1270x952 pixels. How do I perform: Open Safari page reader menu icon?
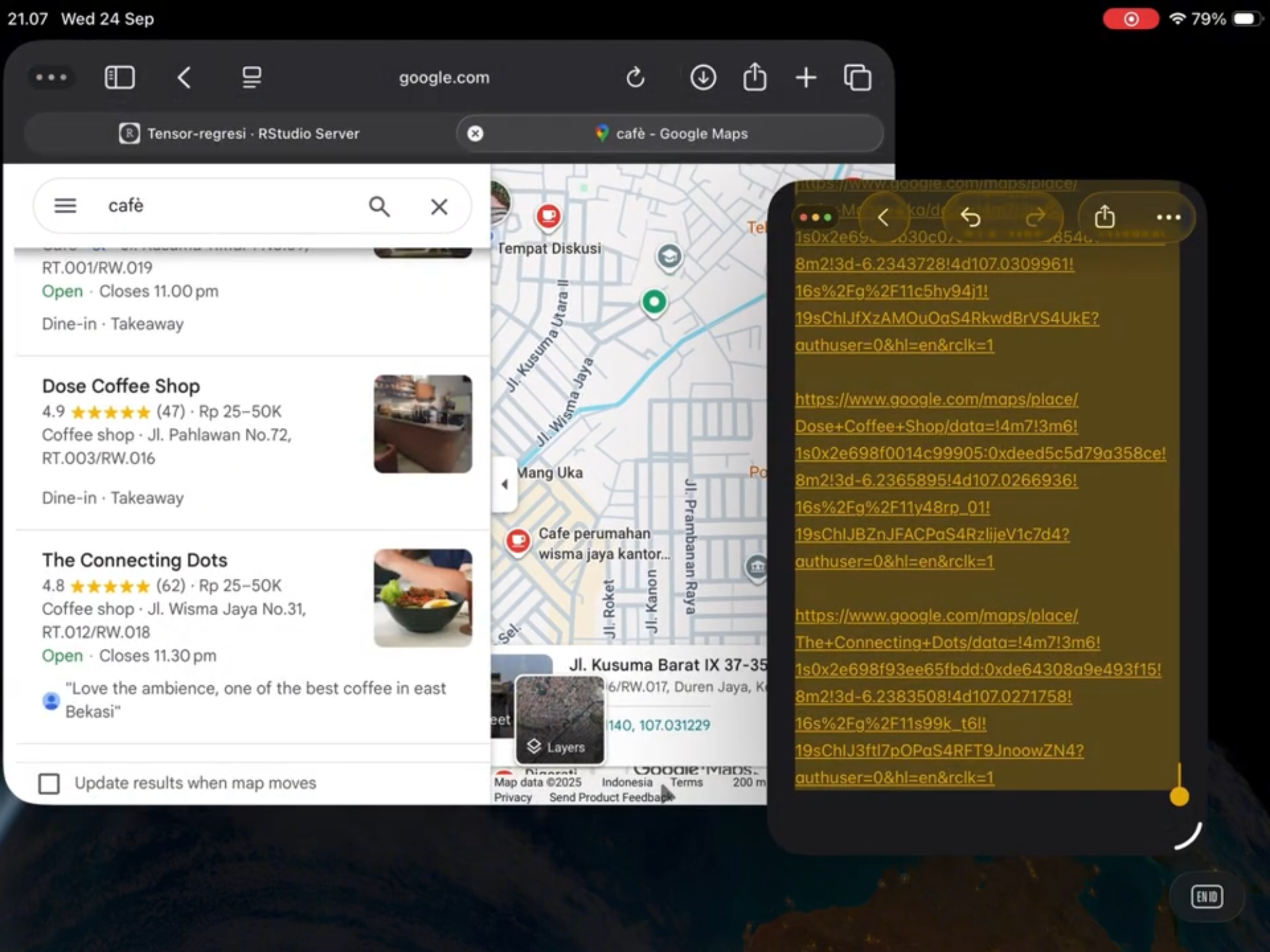252,78
